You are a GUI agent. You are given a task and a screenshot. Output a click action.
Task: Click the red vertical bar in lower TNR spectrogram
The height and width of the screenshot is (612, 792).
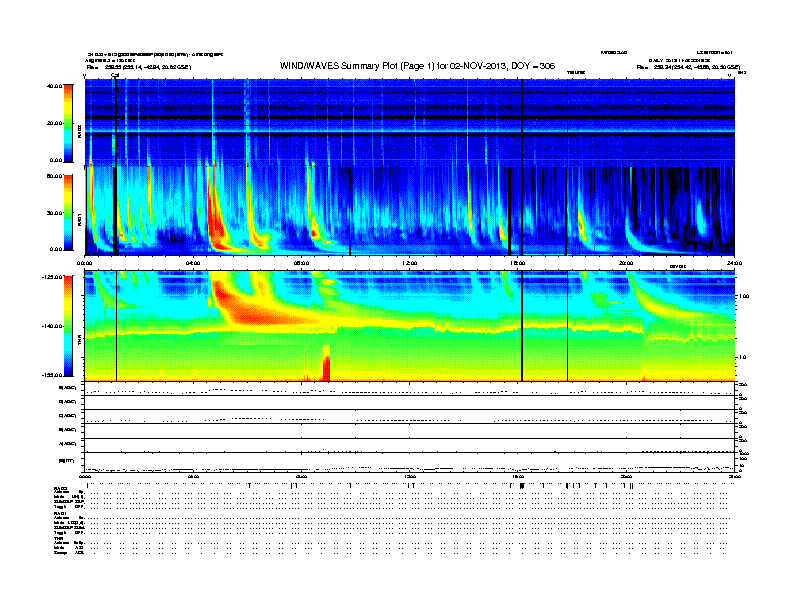tap(326, 364)
